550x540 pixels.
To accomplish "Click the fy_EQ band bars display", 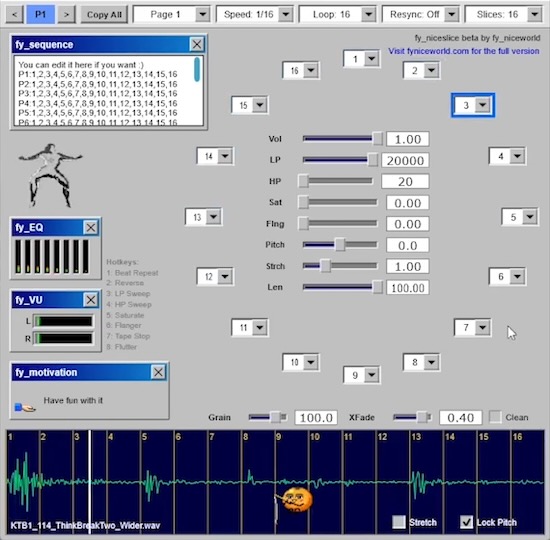I will click(x=52, y=256).
